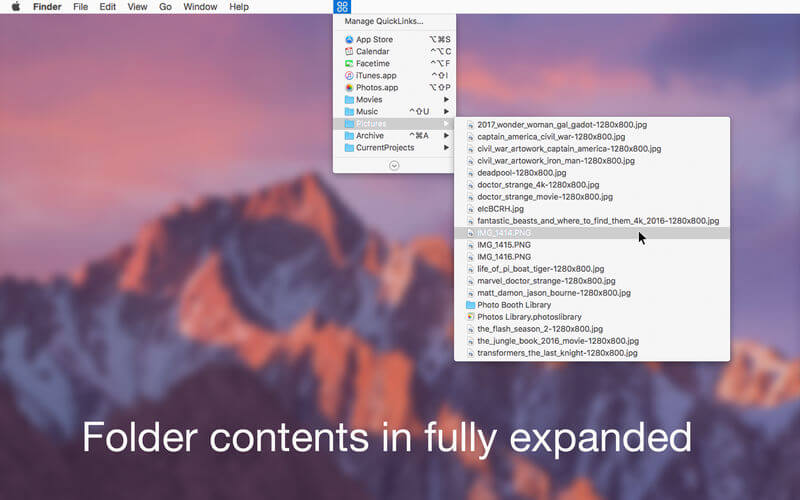The height and width of the screenshot is (500, 800).
Task: Choose Manage QuickLinks... from the menu
Action: point(384,21)
